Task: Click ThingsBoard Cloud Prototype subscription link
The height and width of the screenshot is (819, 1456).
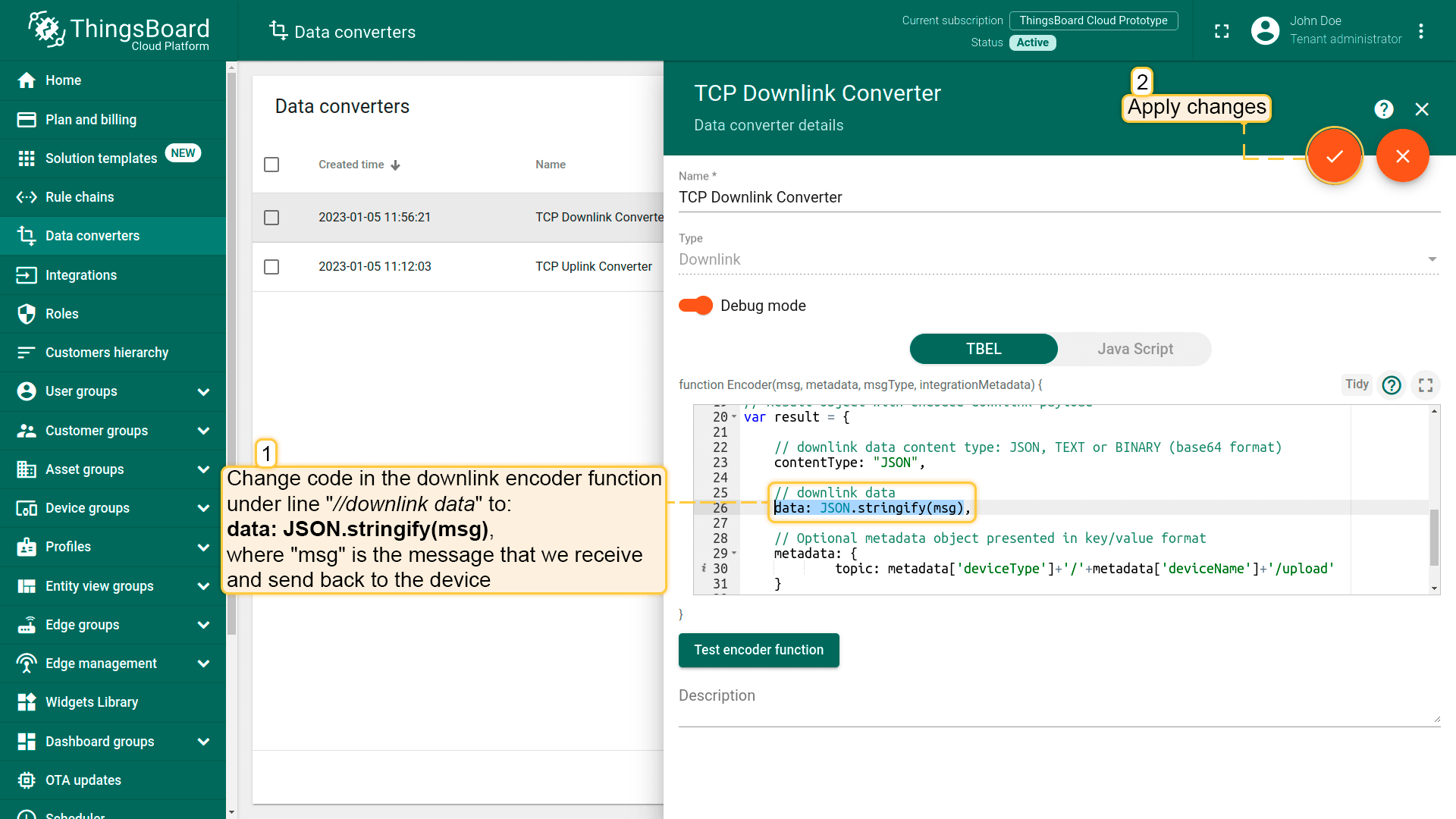Action: [1094, 20]
